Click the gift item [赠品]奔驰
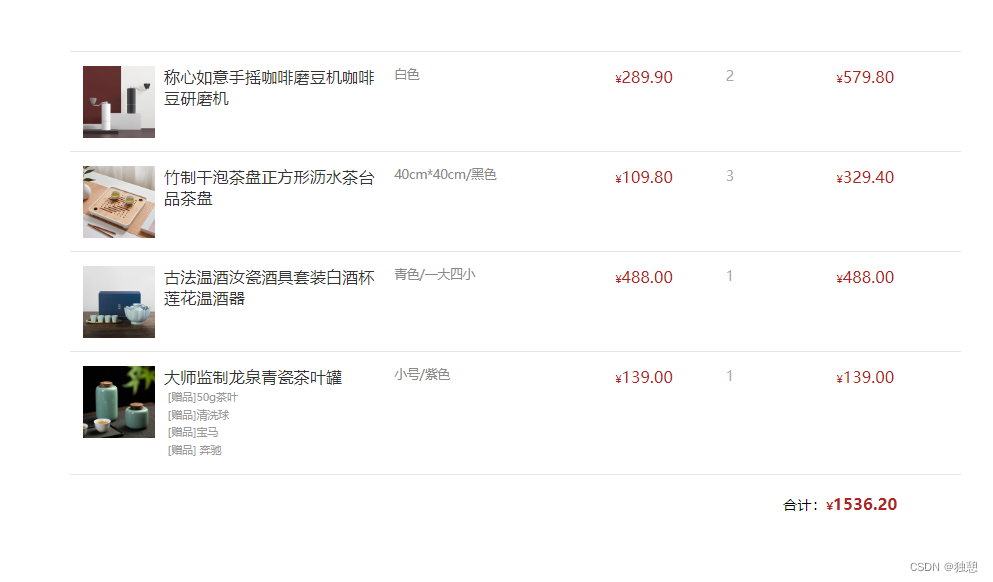This screenshot has width=993, height=582. (194, 450)
